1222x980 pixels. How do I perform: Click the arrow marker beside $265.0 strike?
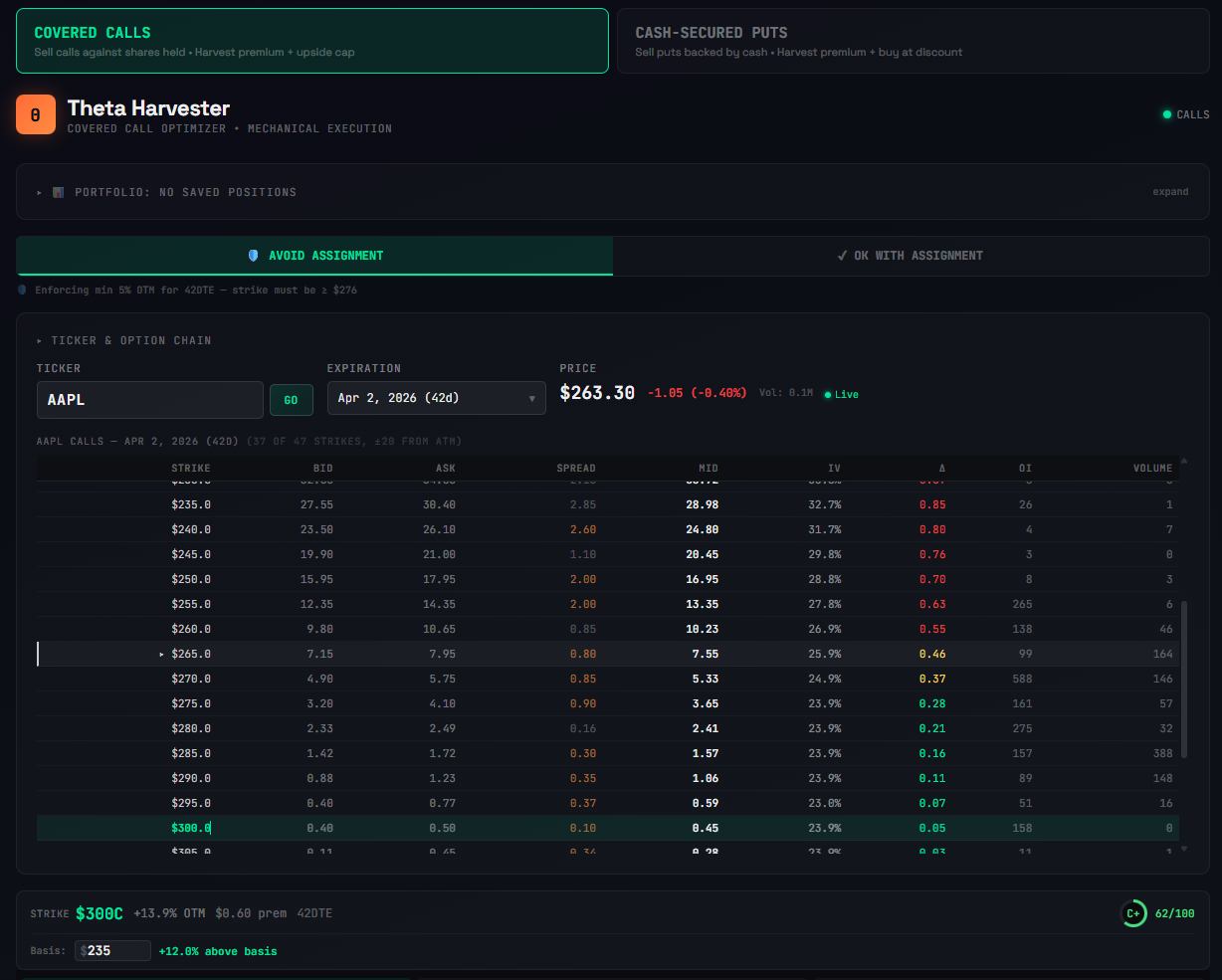tap(161, 655)
